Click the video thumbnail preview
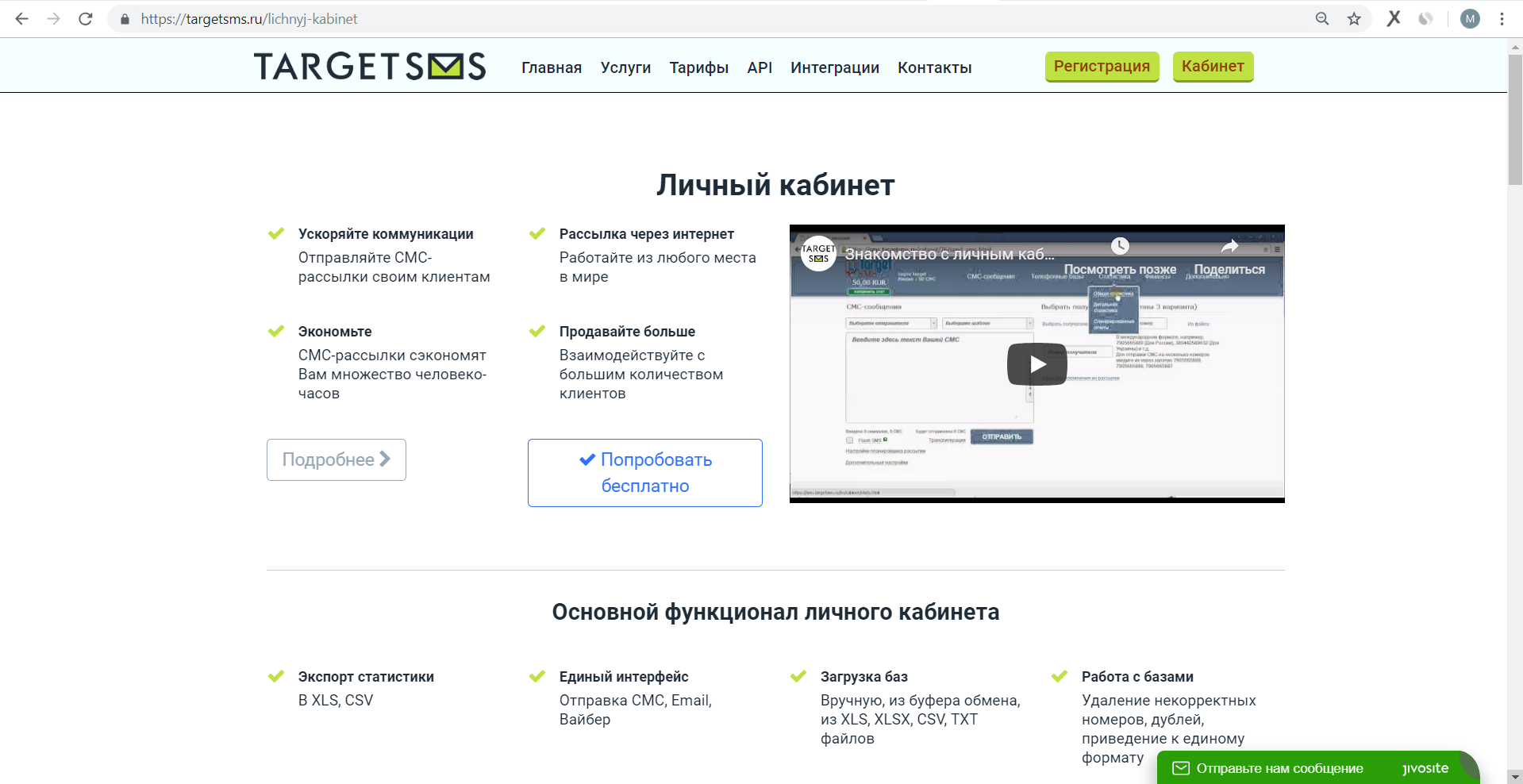1523x784 pixels. tap(1037, 363)
